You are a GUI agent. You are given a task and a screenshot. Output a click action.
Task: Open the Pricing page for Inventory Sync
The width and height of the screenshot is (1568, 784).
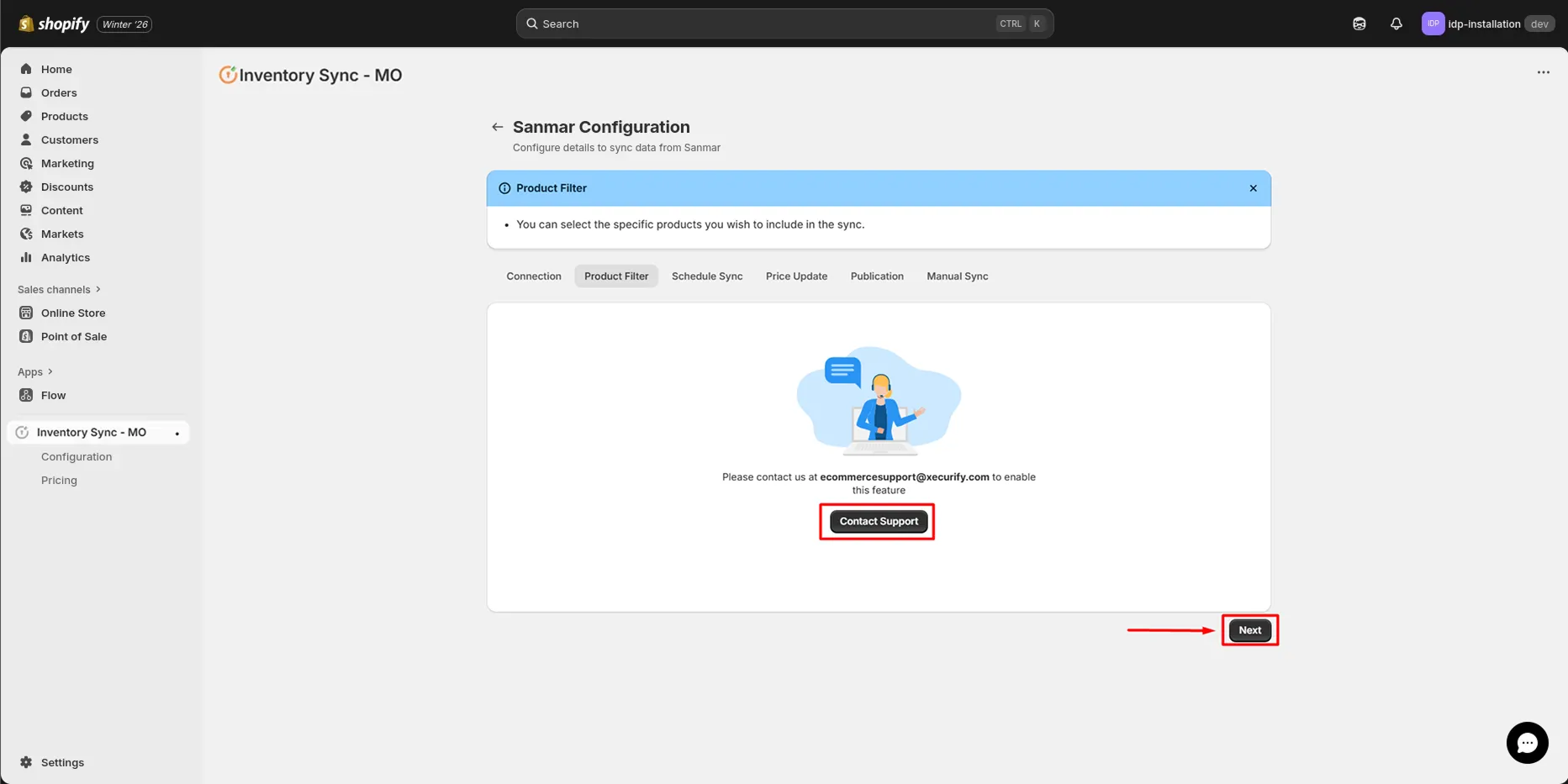pyautogui.click(x=59, y=480)
